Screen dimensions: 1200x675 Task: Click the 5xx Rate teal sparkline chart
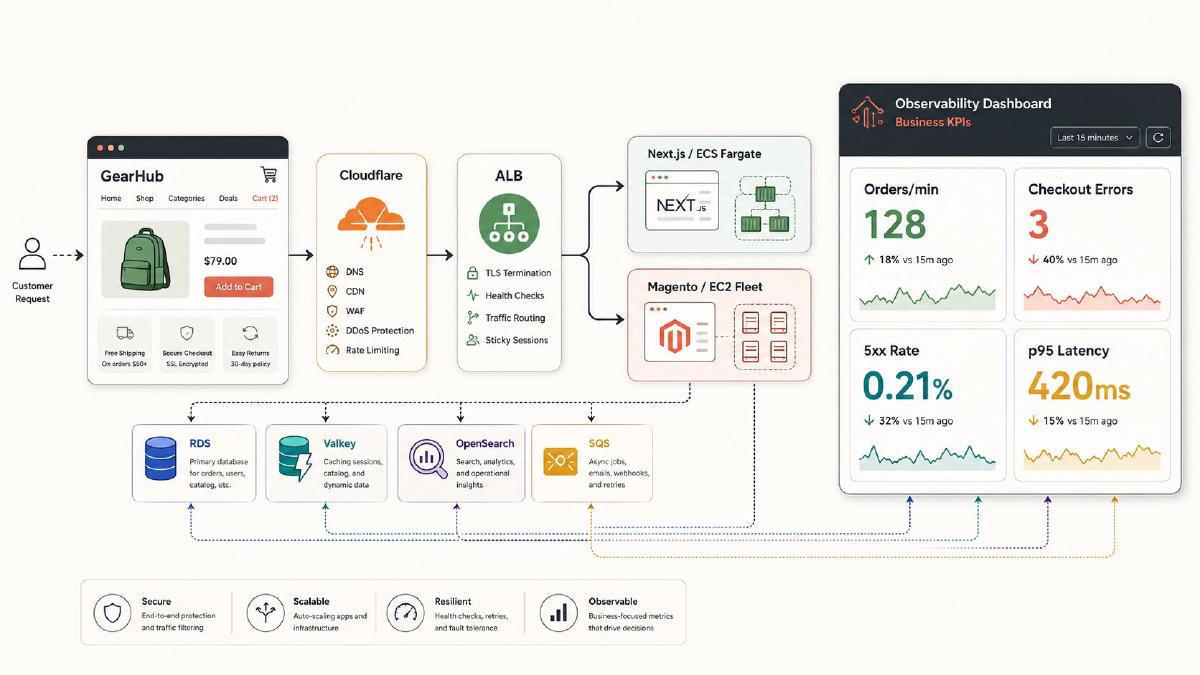click(928, 457)
